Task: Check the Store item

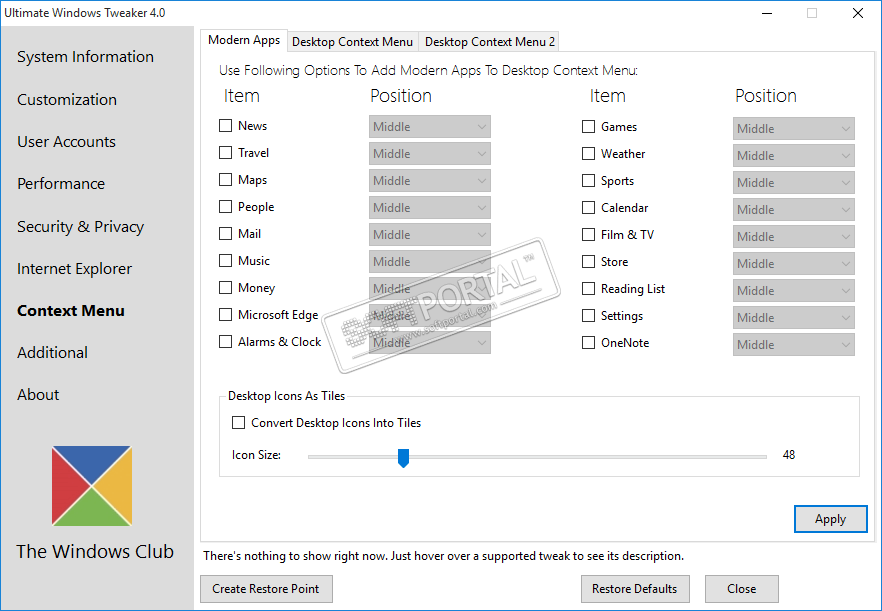Action: (x=588, y=262)
